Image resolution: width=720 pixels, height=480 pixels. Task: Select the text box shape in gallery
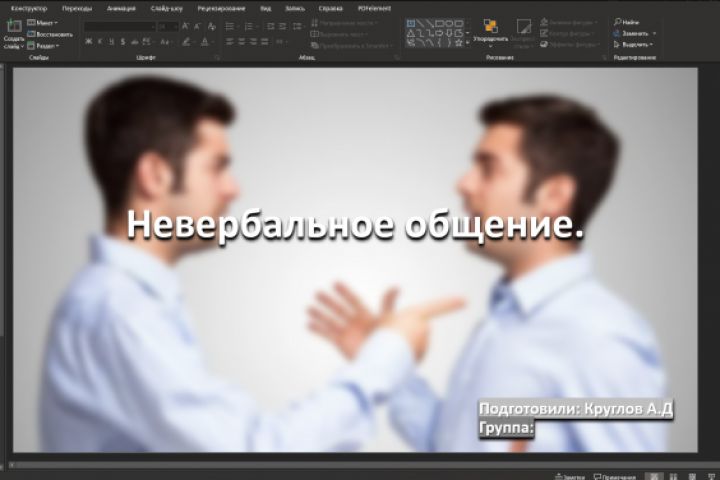(x=411, y=23)
